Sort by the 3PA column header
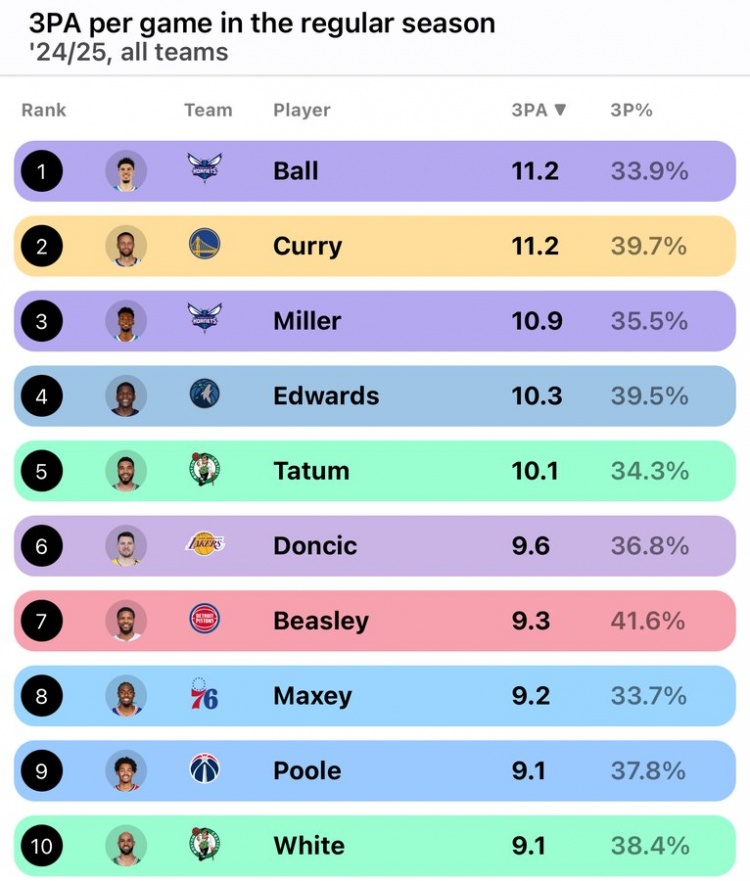The image size is (750, 881). click(538, 110)
